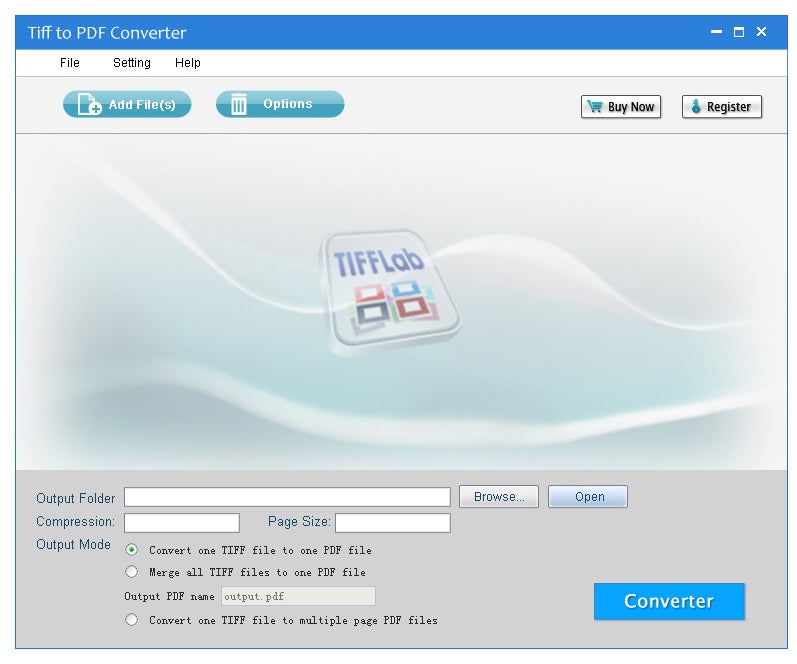Click the Compression field
The height and width of the screenshot is (664, 797).
point(182,523)
